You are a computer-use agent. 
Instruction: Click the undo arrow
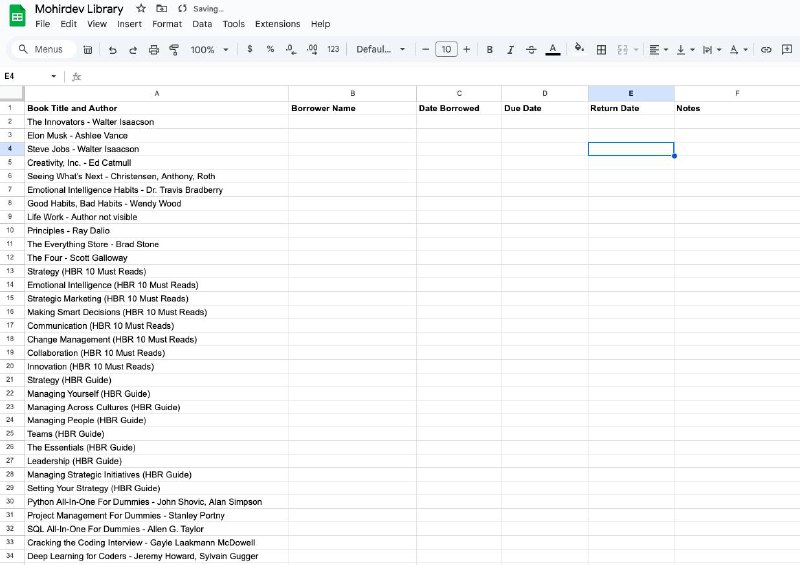[x=113, y=50]
